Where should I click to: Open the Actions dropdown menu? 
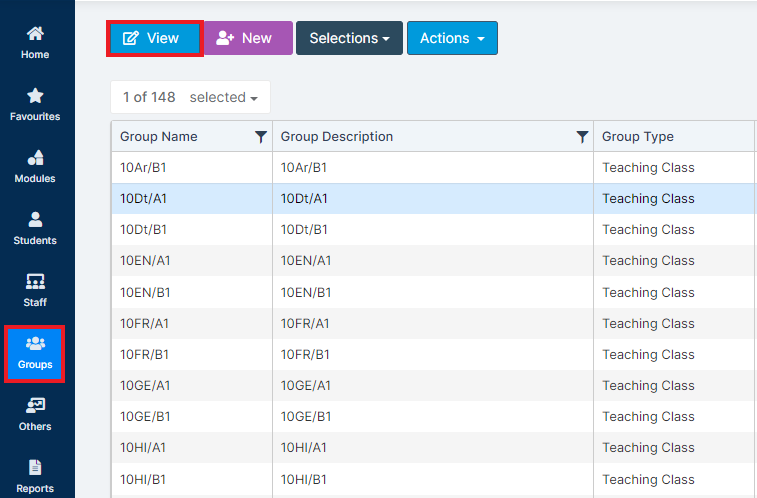[x=452, y=38]
